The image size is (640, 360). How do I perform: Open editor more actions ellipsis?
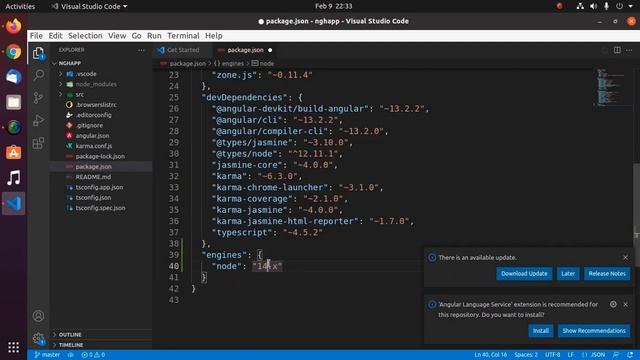pos(629,50)
